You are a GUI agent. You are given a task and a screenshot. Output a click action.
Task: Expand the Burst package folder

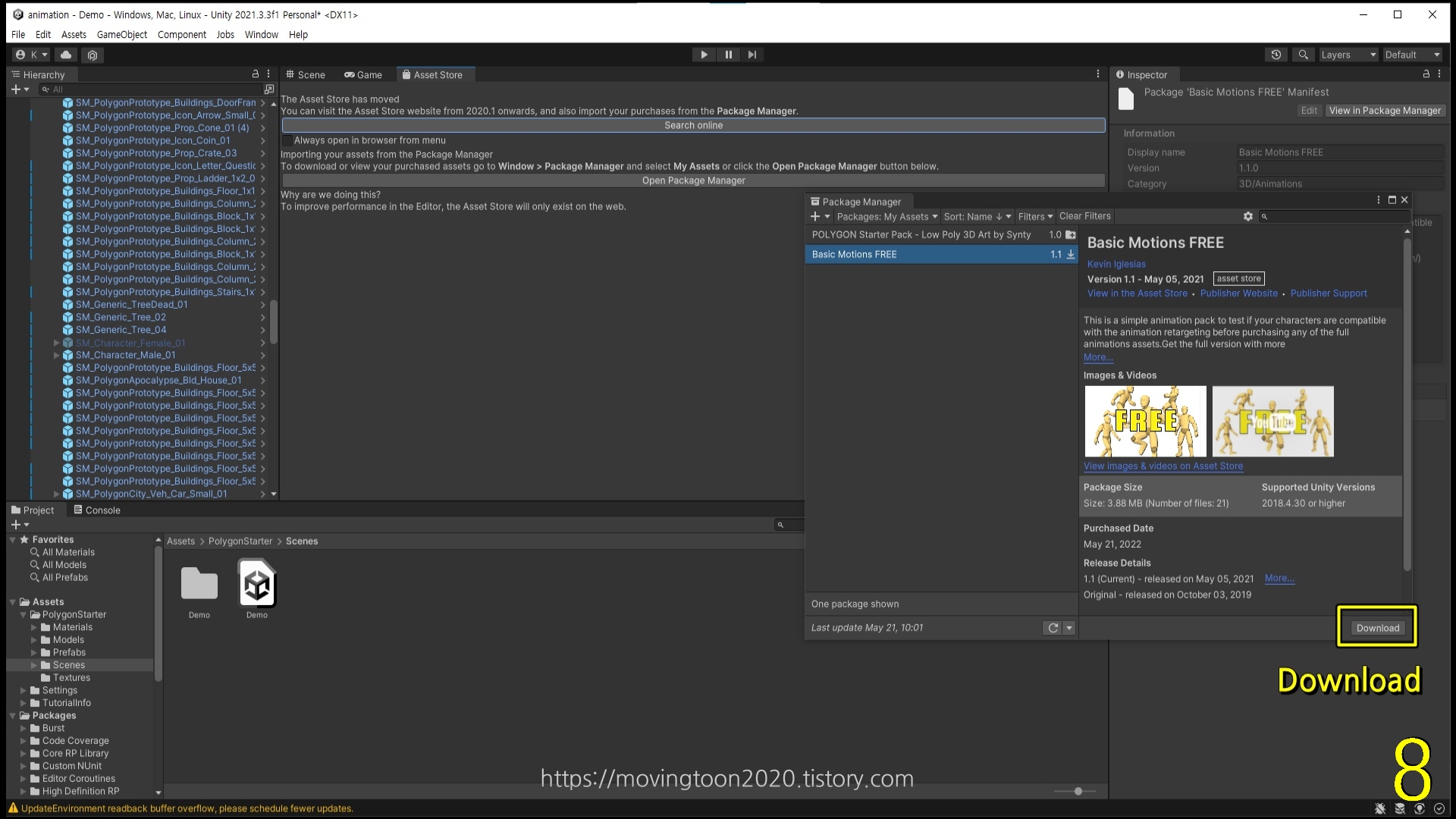point(24,729)
